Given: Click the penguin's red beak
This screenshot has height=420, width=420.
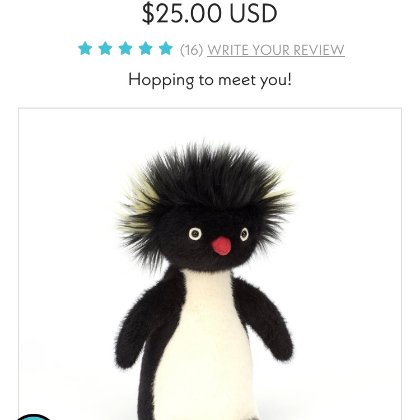Looking at the screenshot, I should tap(221, 246).
